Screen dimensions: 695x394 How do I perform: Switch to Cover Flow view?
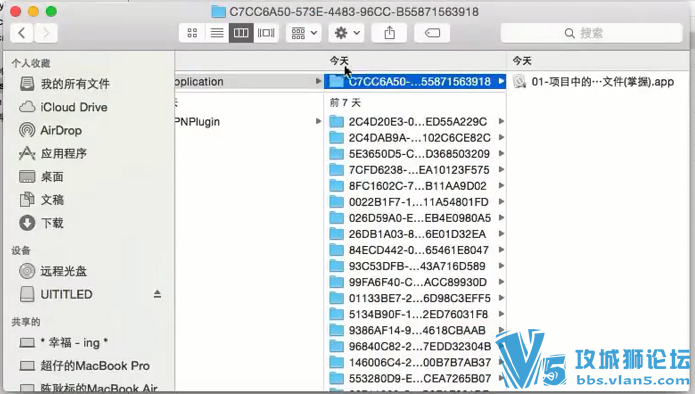pyautogui.click(x=266, y=33)
